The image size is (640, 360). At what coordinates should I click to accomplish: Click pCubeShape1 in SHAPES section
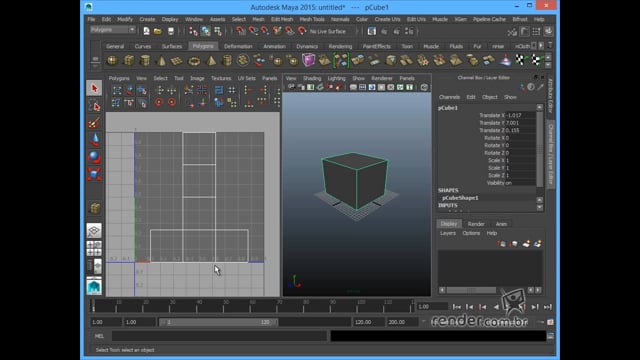pos(460,198)
